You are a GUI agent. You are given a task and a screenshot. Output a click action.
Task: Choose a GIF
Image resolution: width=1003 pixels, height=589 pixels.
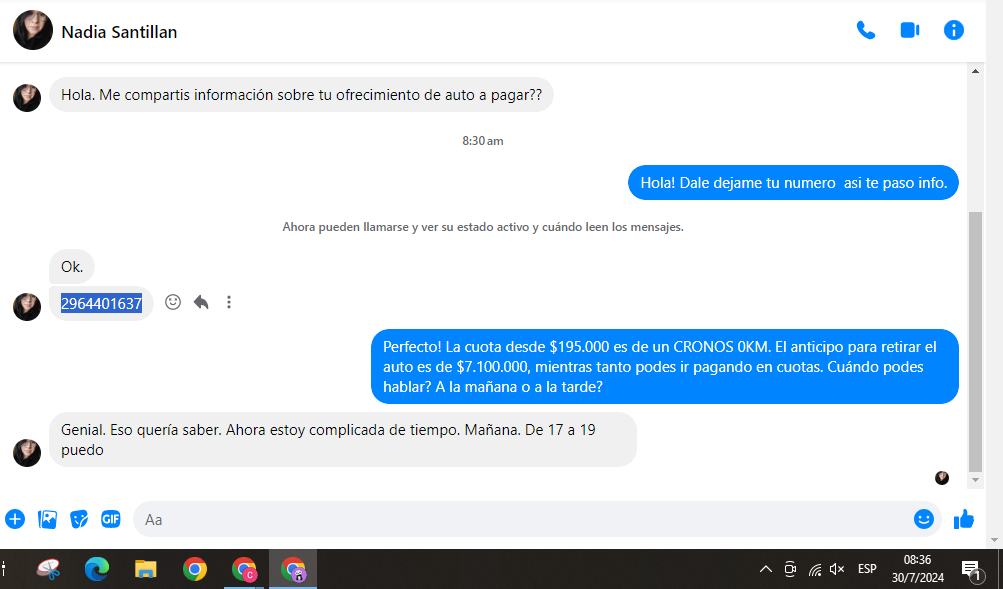(x=111, y=519)
